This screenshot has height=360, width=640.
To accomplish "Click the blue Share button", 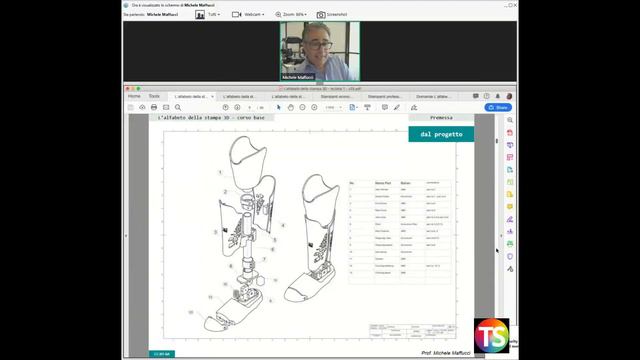I will click(x=498, y=107).
